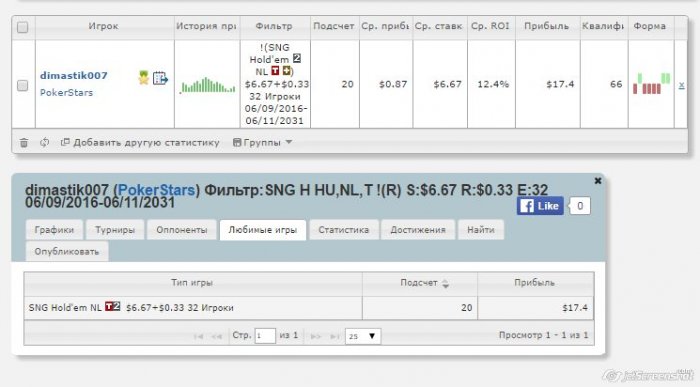
Task: Click the $0.87 average profit value
Action: point(393,84)
